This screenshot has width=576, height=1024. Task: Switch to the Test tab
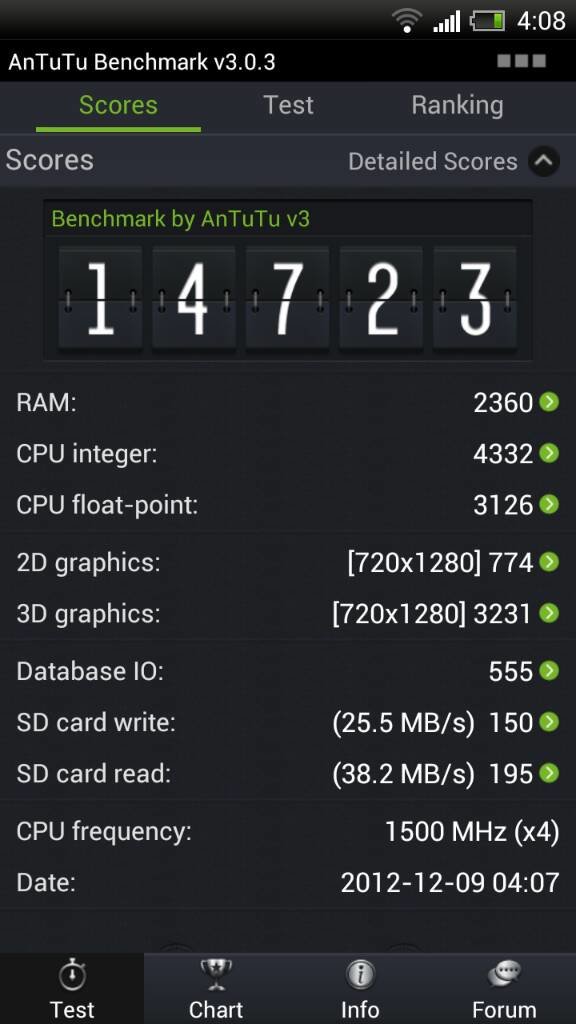point(289,105)
